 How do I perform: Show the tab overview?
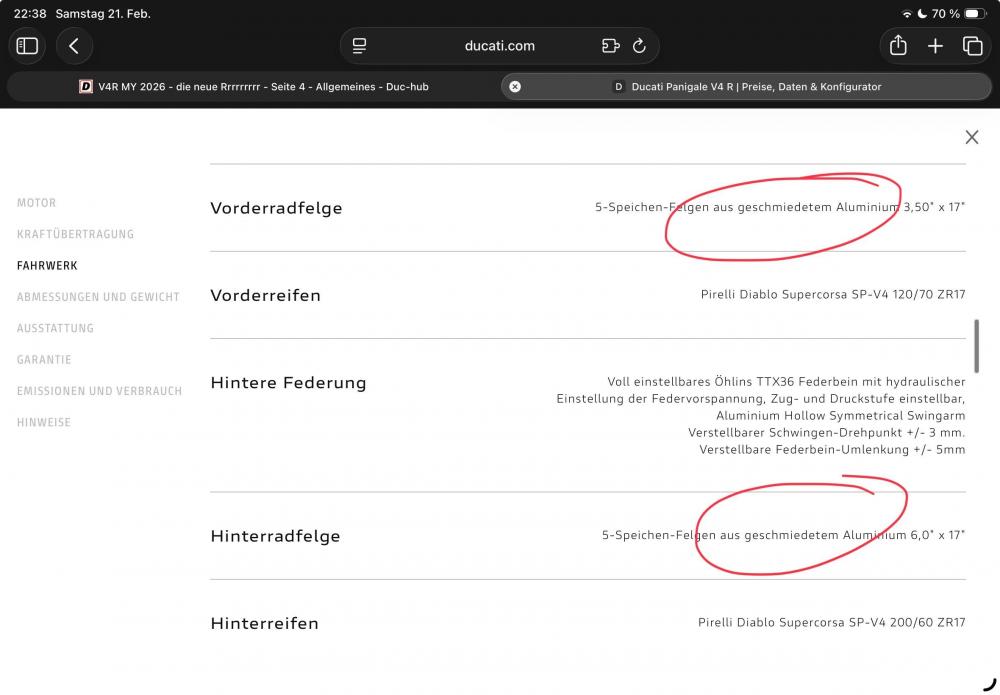coord(972,46)
